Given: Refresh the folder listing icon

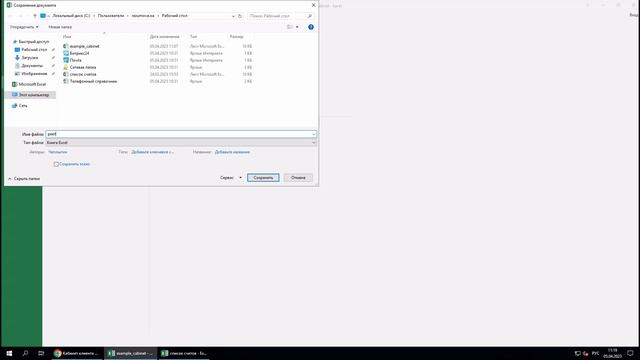Looking at the screenshot, I should click(x=240, y=16).
